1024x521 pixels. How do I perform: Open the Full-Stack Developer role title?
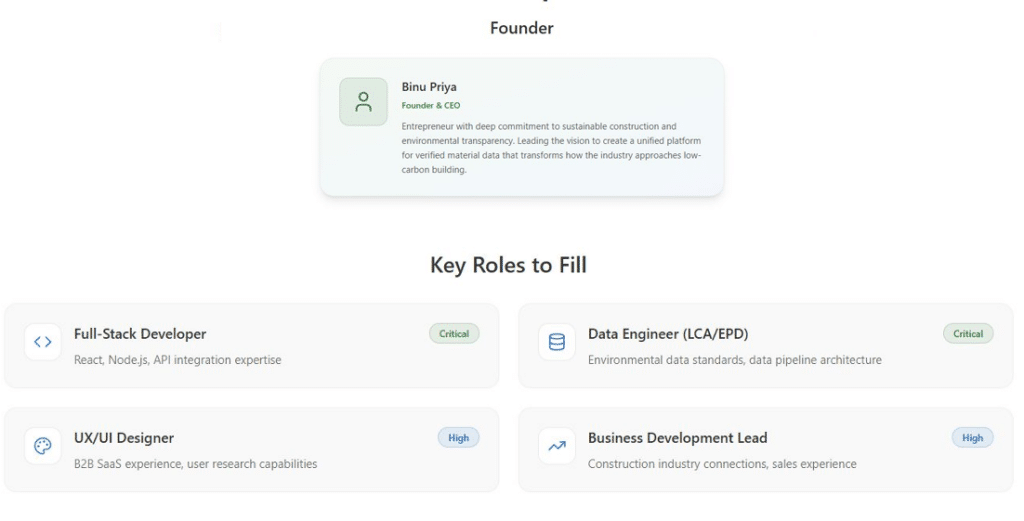point(140,334)
